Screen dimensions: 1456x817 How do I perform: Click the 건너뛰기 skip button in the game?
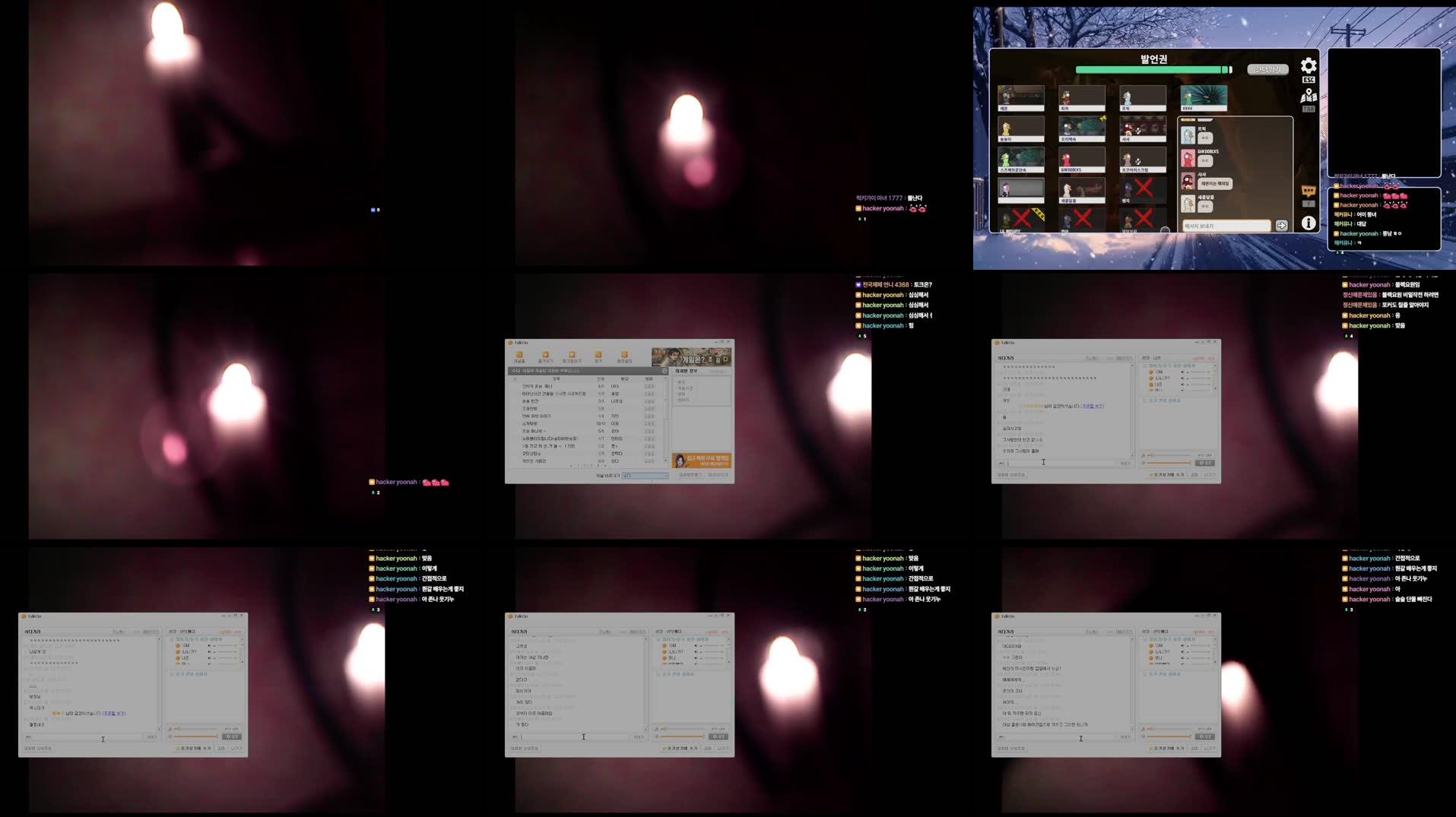click(1268, 68)
